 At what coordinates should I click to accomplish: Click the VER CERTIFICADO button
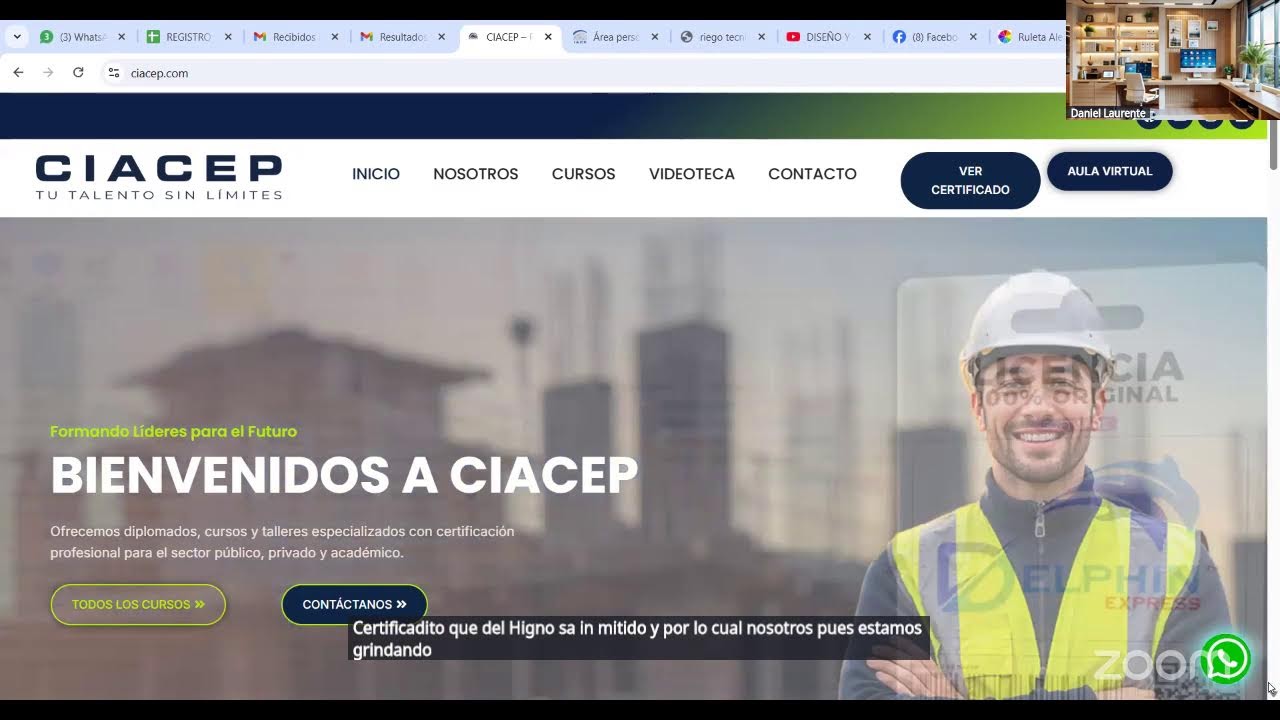(x=970, y=180)
